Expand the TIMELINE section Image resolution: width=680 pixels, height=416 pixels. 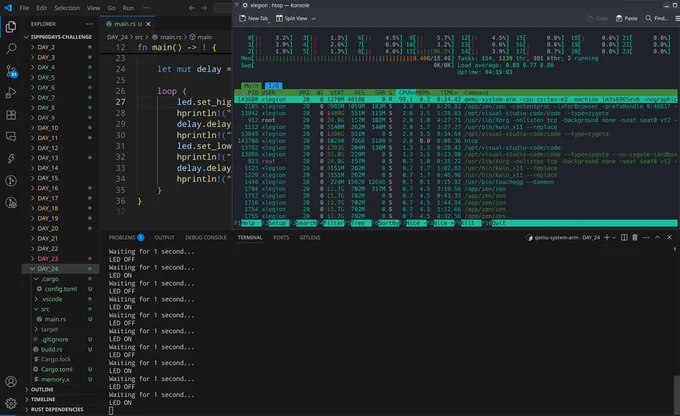[x=61, y=399]
